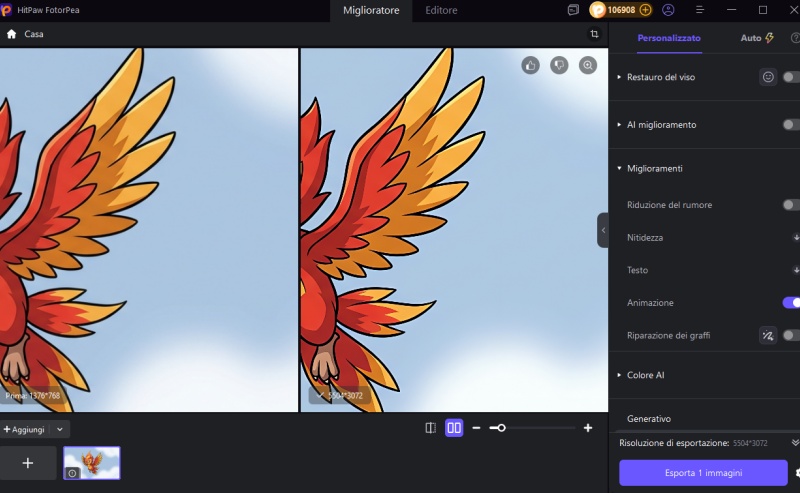Viewport: 800px width, 493px height.
Task: Collapse the Miglioramenti section
Action: tap(619, 168)
